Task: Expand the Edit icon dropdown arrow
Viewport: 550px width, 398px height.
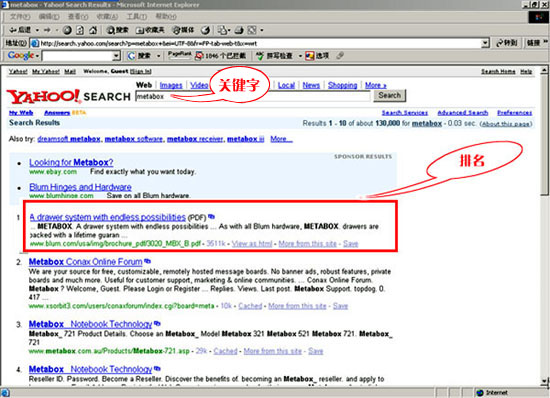Action: 262,30
